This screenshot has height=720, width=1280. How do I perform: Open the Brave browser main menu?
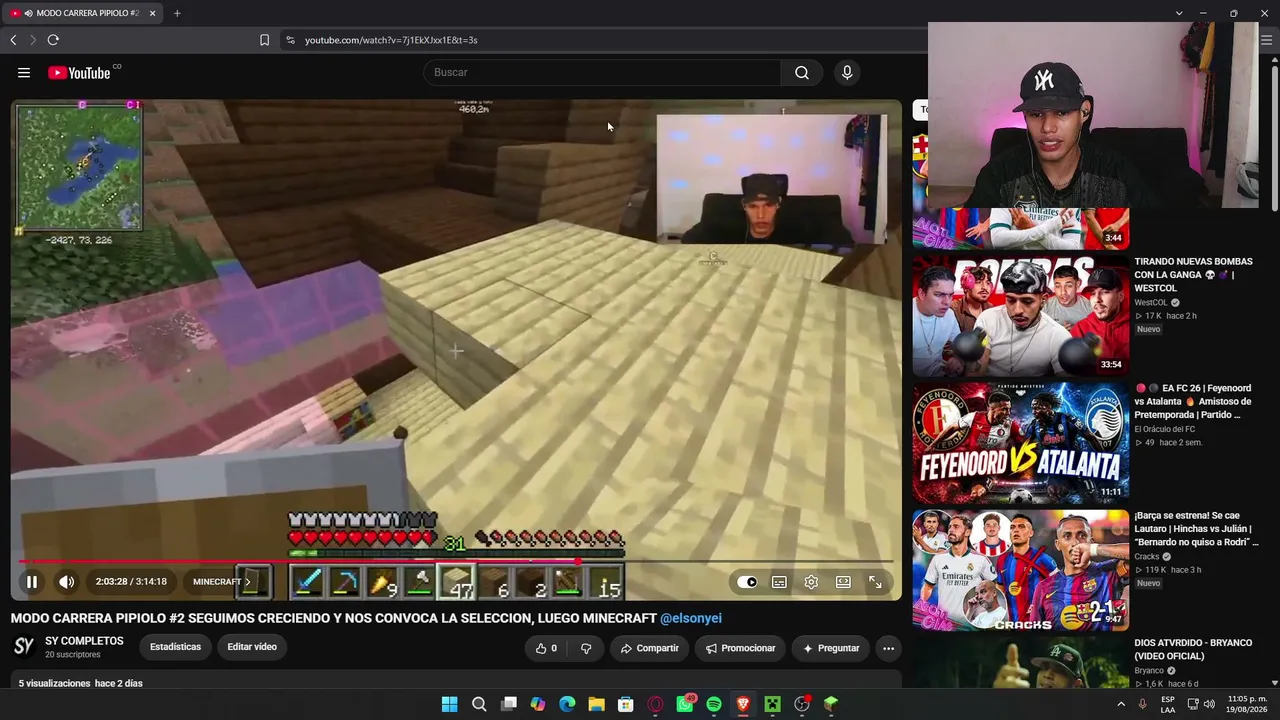click(1266, 40)
